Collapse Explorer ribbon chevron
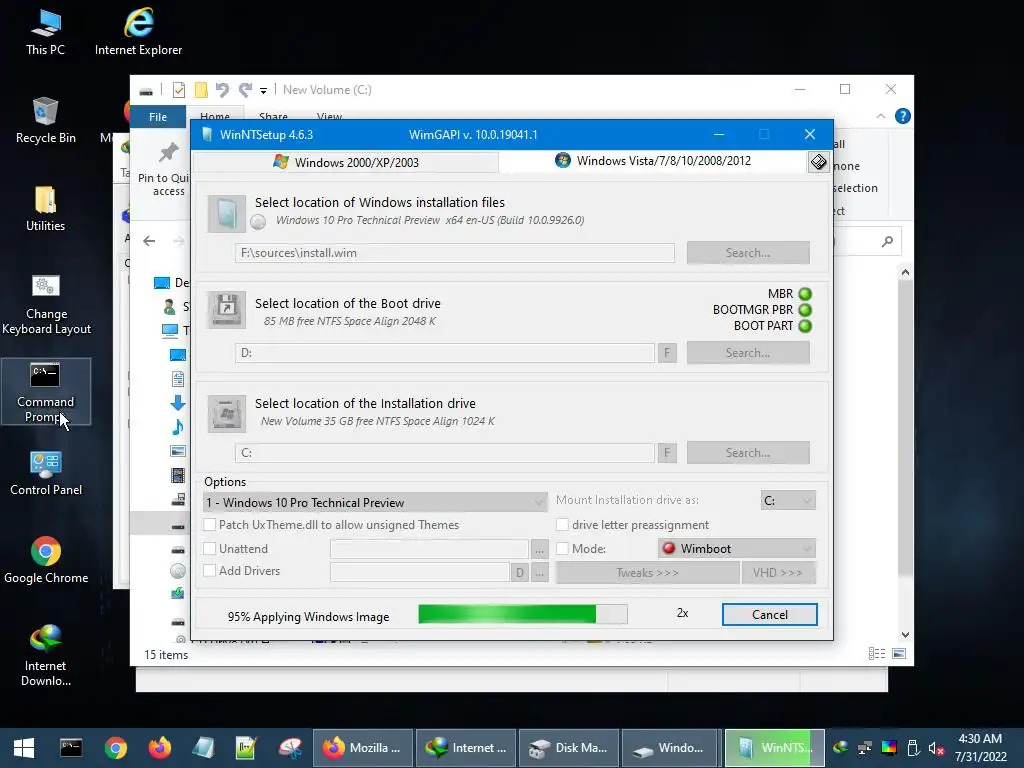The height and width of the screenshot is (768, 1024). 880,116
